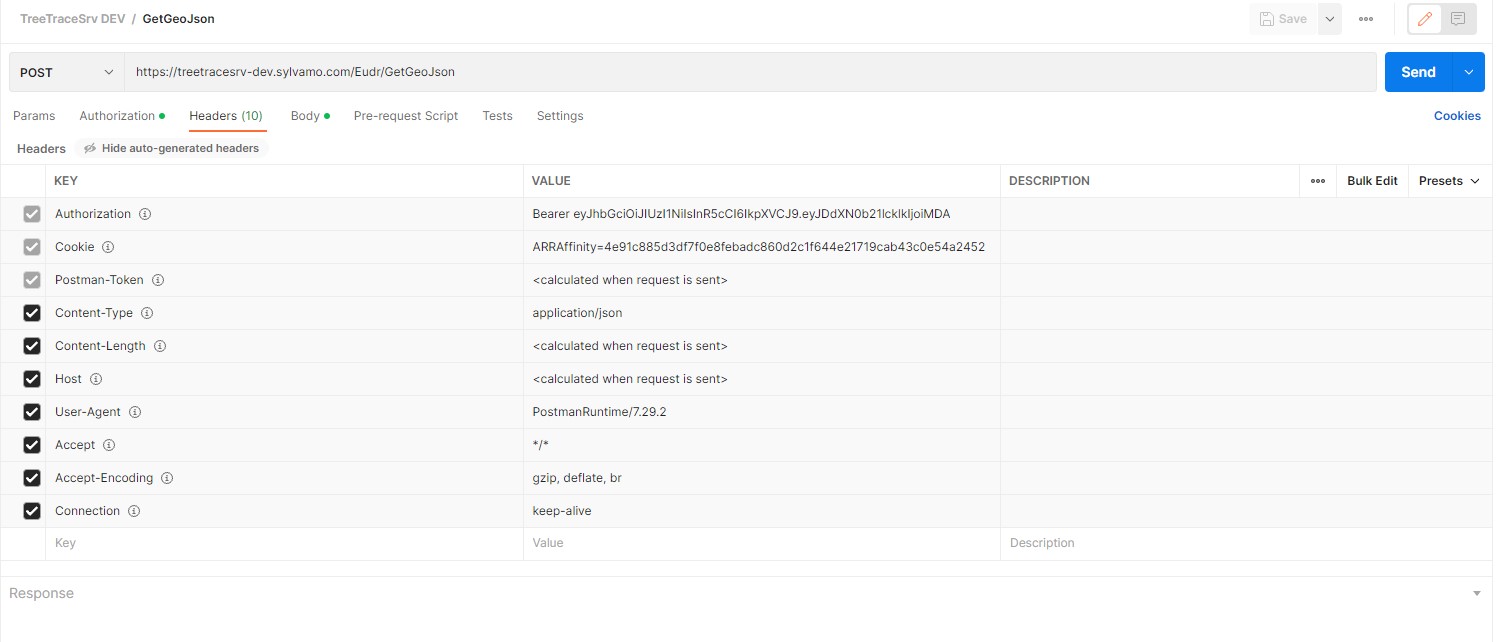Open the Send button dropdown arrow
1496x642 pixels.
1469,72
